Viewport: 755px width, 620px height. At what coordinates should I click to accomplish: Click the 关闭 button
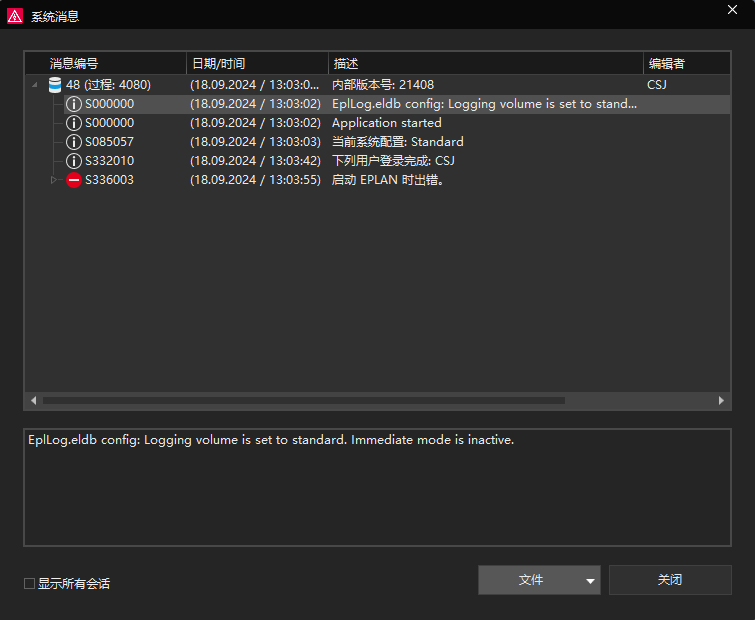click(x=670, y=580)
